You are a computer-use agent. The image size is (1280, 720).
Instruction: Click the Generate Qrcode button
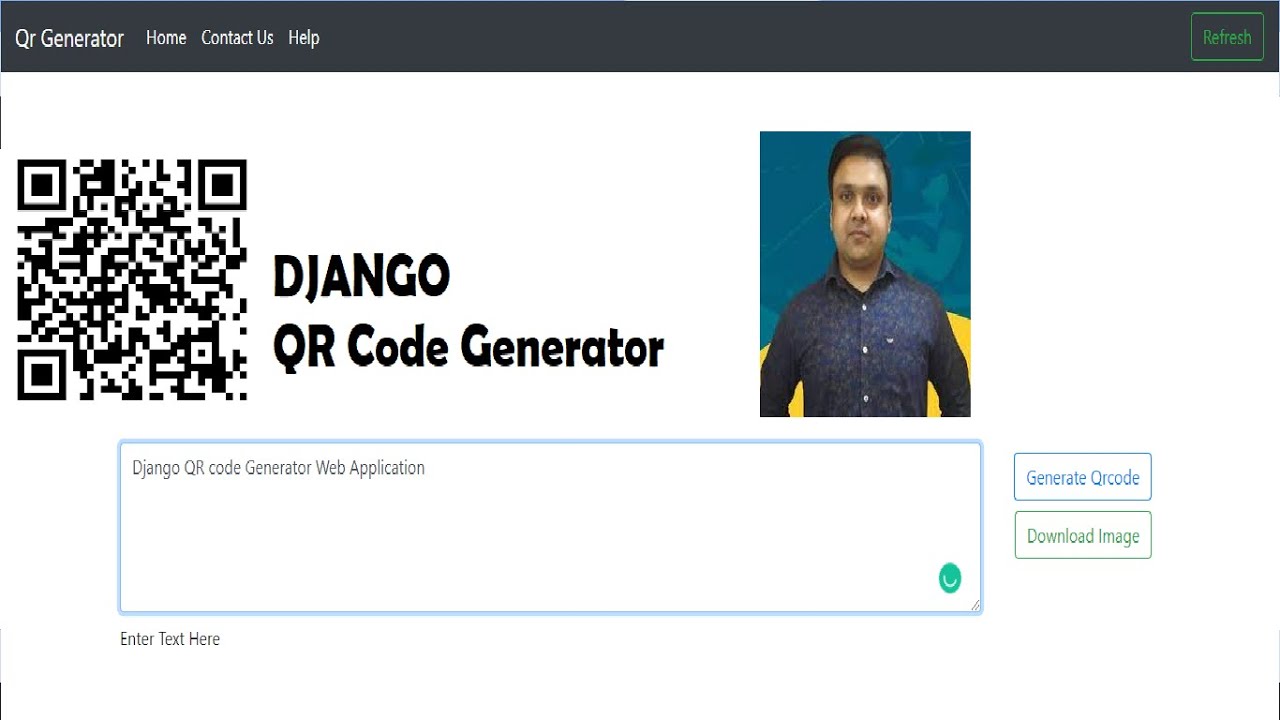[x=1083, y=477]
